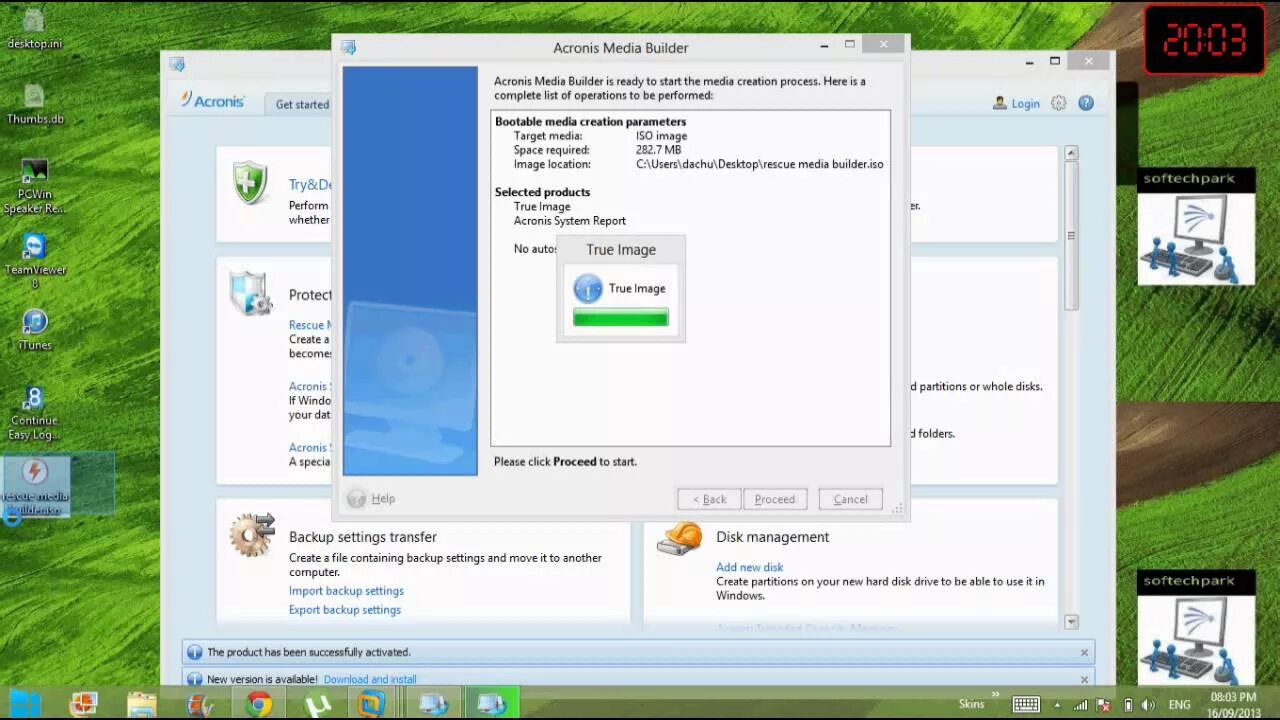The image size is (1280, 720).
Task: Go back with the Back button
Action: pyautogui.click(x=709, y=499)
